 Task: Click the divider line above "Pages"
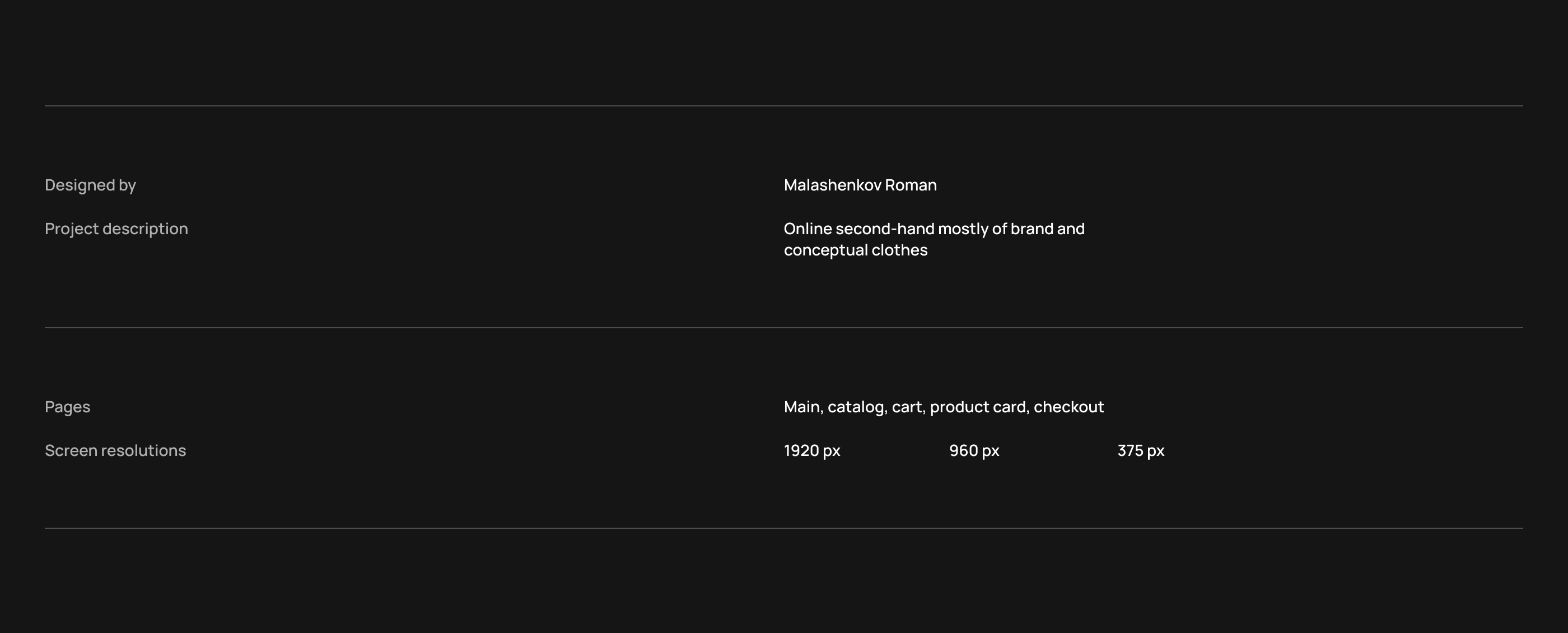tap(784, 328)
